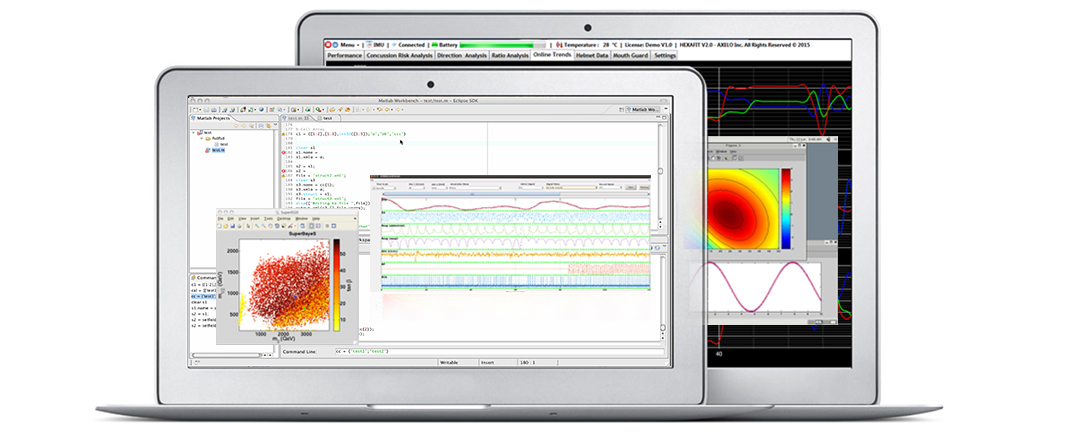Click the Settings tab in HEXAFIT
1088x440 pixels.
665,56
